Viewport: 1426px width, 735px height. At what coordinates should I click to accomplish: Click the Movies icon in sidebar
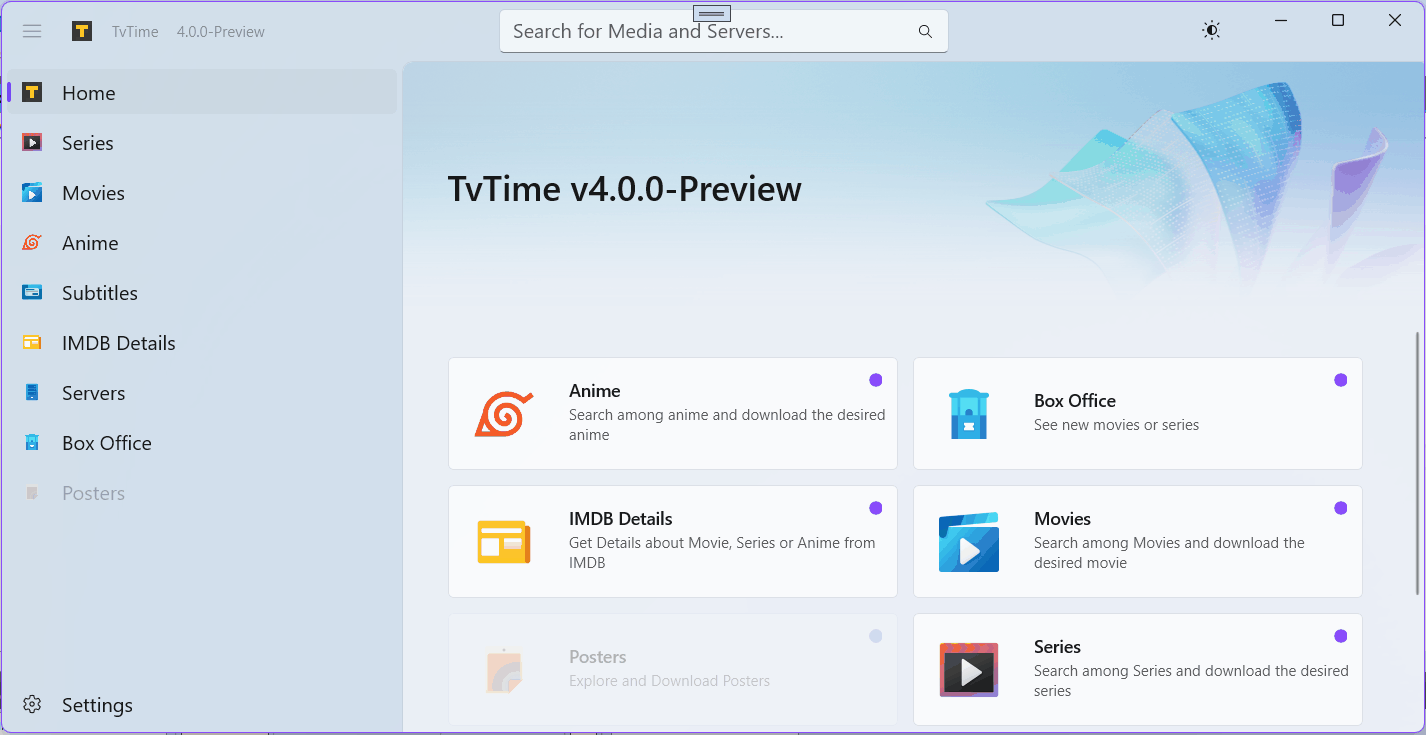[x=32, y=192]
